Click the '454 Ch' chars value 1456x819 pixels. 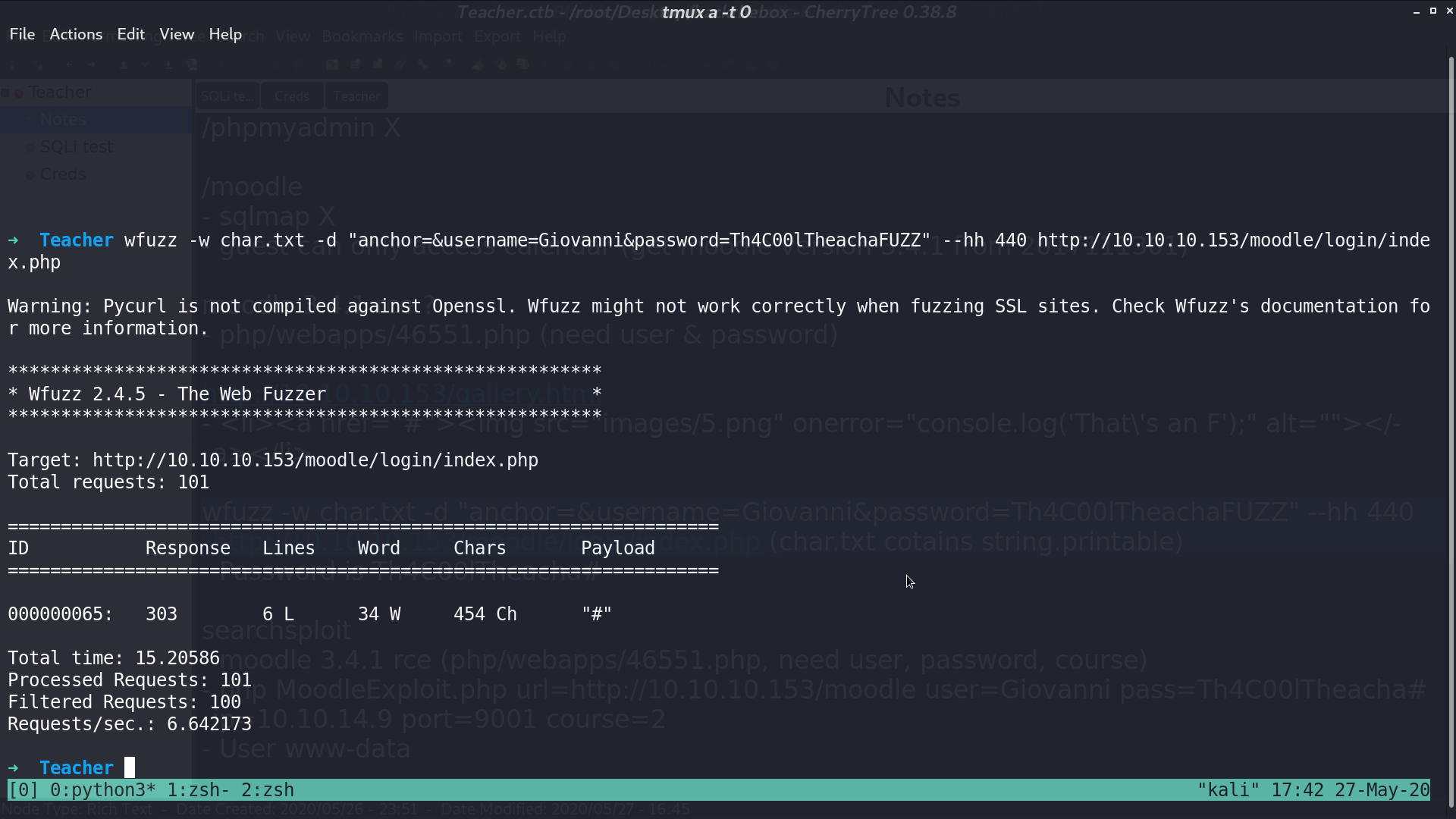point(485,614)
